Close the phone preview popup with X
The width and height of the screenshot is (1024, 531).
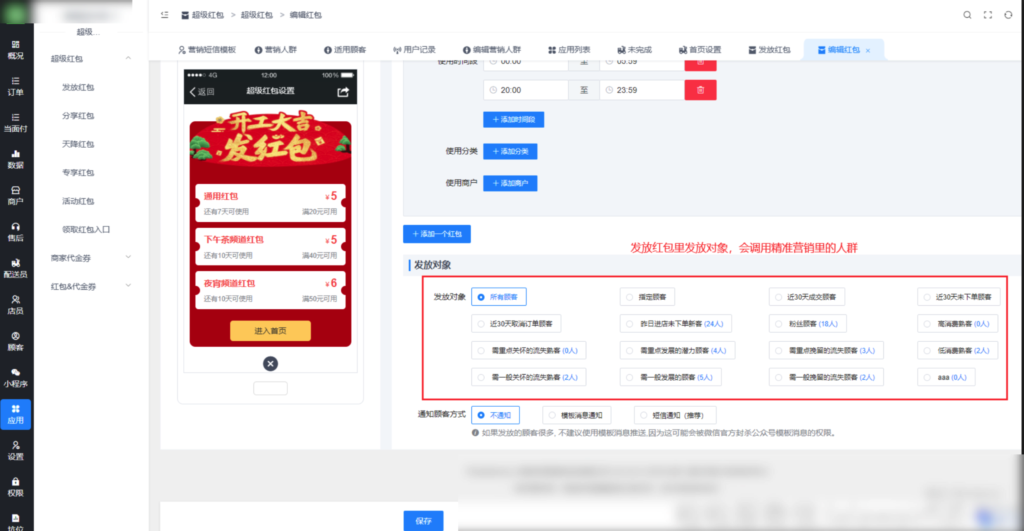[x=270, y=364]
